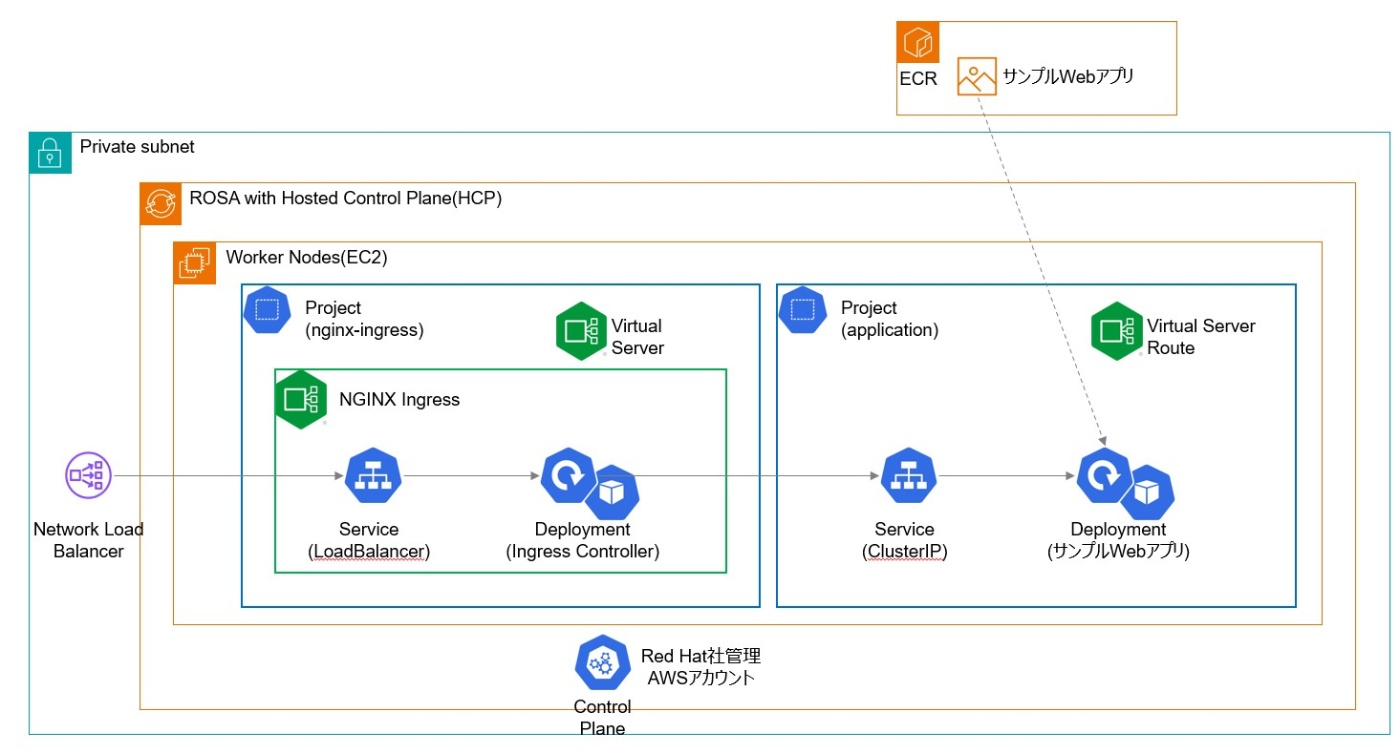Click the sample web app Deployment arrow icon
This screenshot has height=754, width=1400.
point(1103,474)
